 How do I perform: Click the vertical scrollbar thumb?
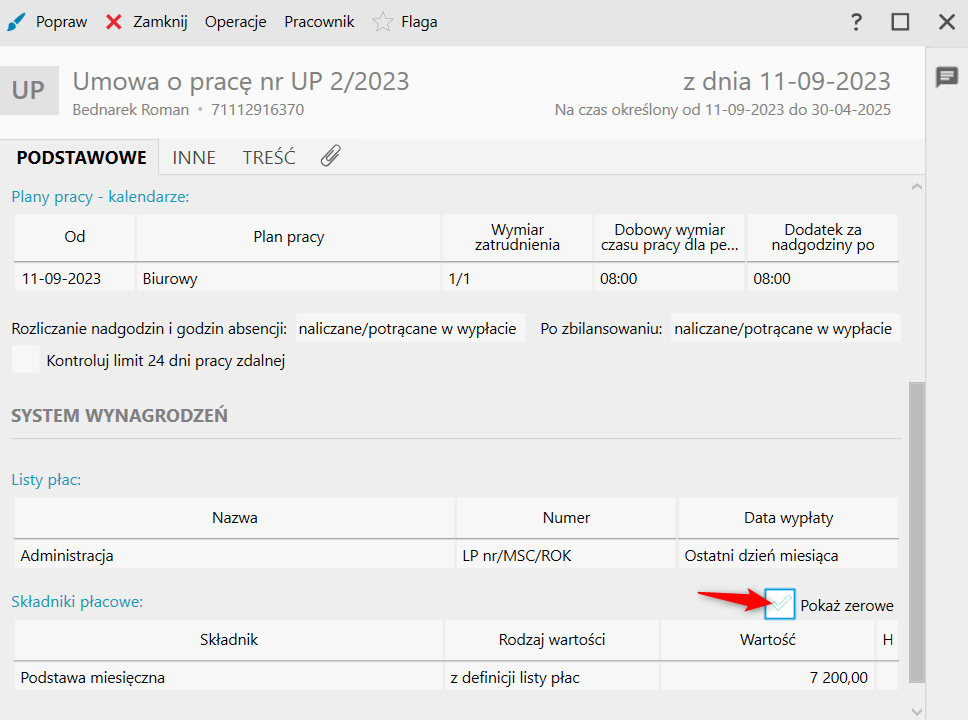pyautogui.click(x=917, y=532)
